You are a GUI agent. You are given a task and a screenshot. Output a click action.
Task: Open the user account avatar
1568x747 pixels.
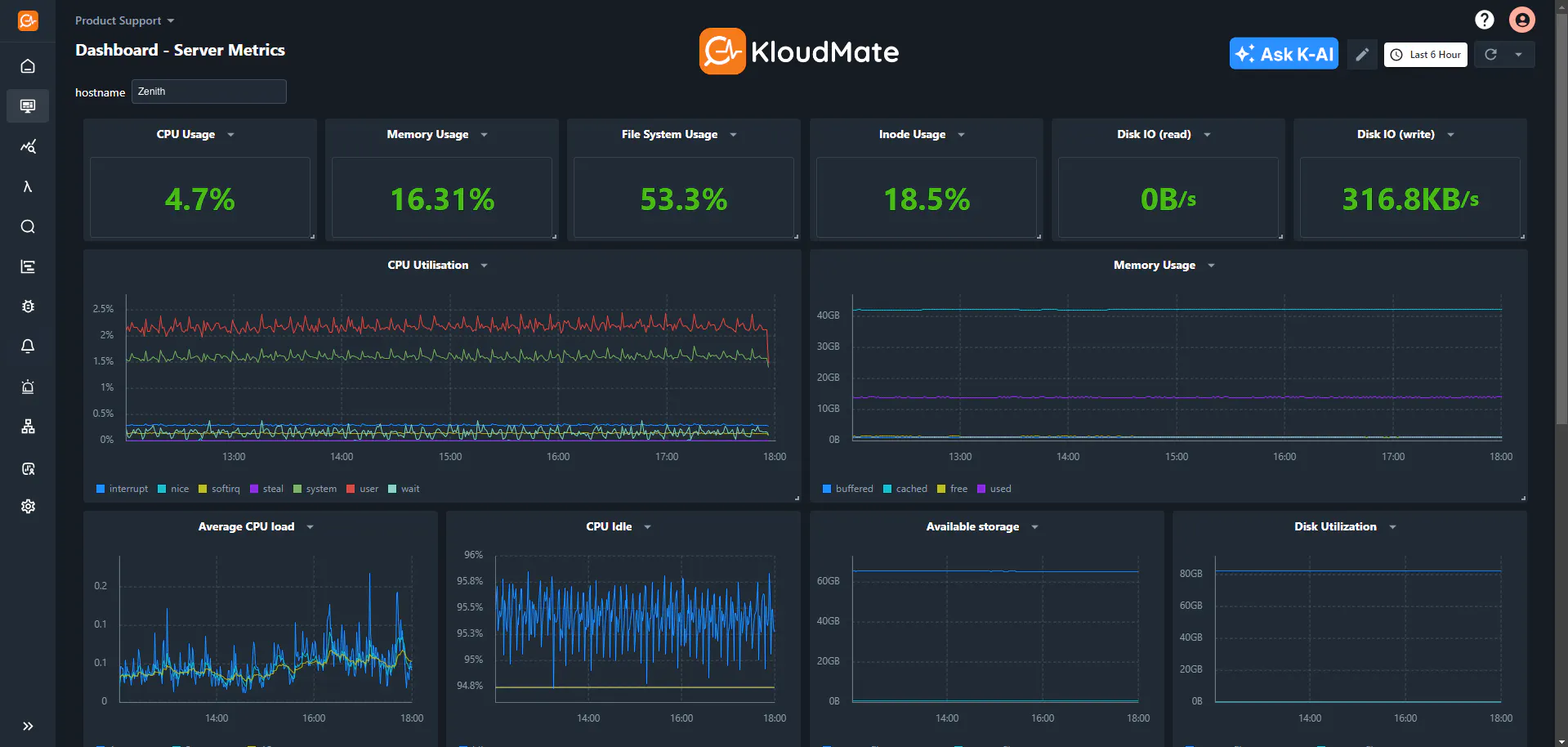point(1522,20)
